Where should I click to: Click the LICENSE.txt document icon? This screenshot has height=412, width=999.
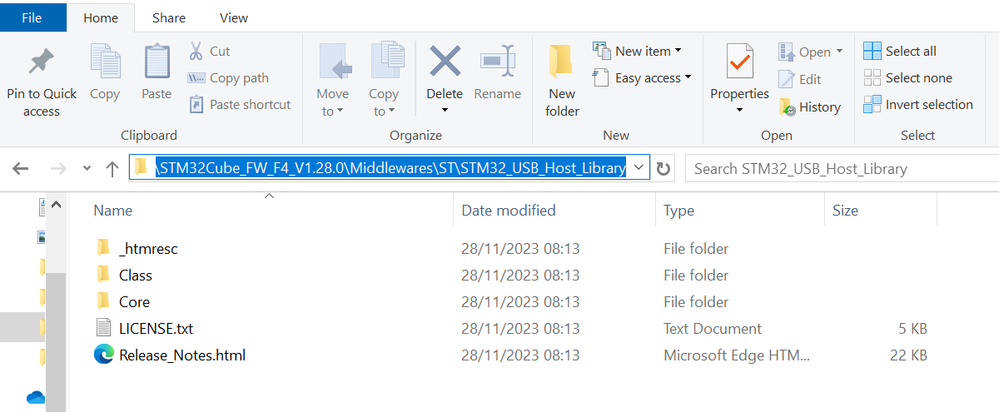point(103,328)
